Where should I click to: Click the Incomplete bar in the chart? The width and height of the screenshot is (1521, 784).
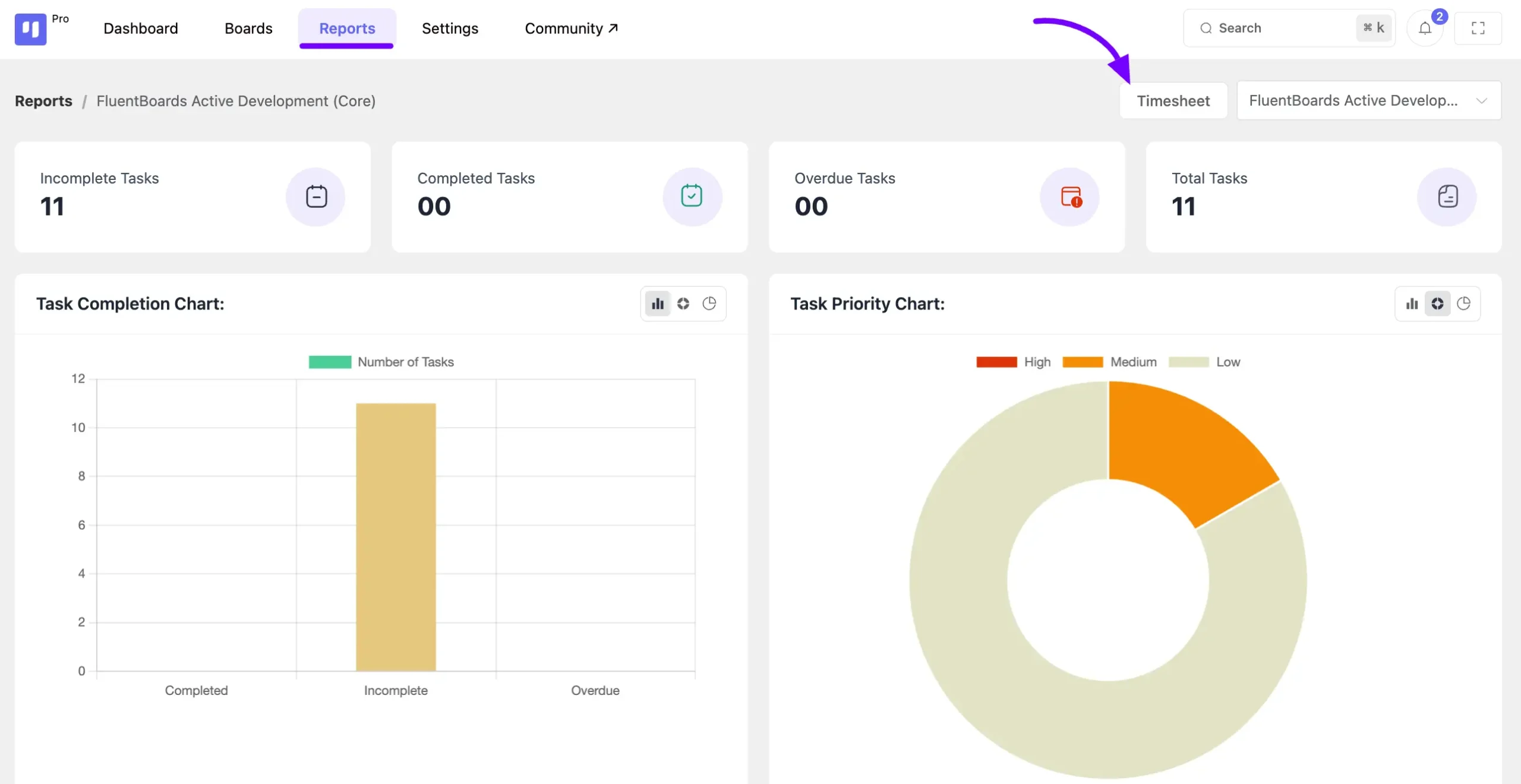pyautogui.click(x=396, y=537)
